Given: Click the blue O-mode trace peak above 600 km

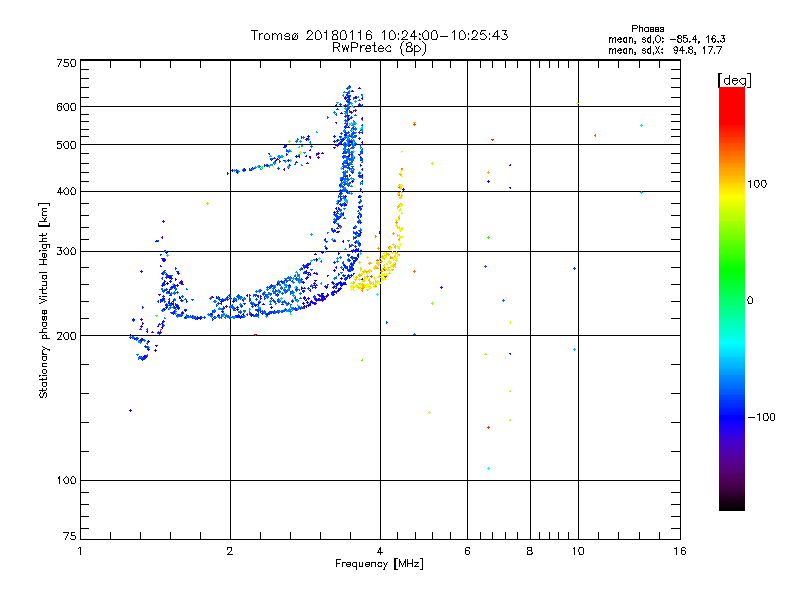Looking at the screenshot, I should [x=349, y=96].
